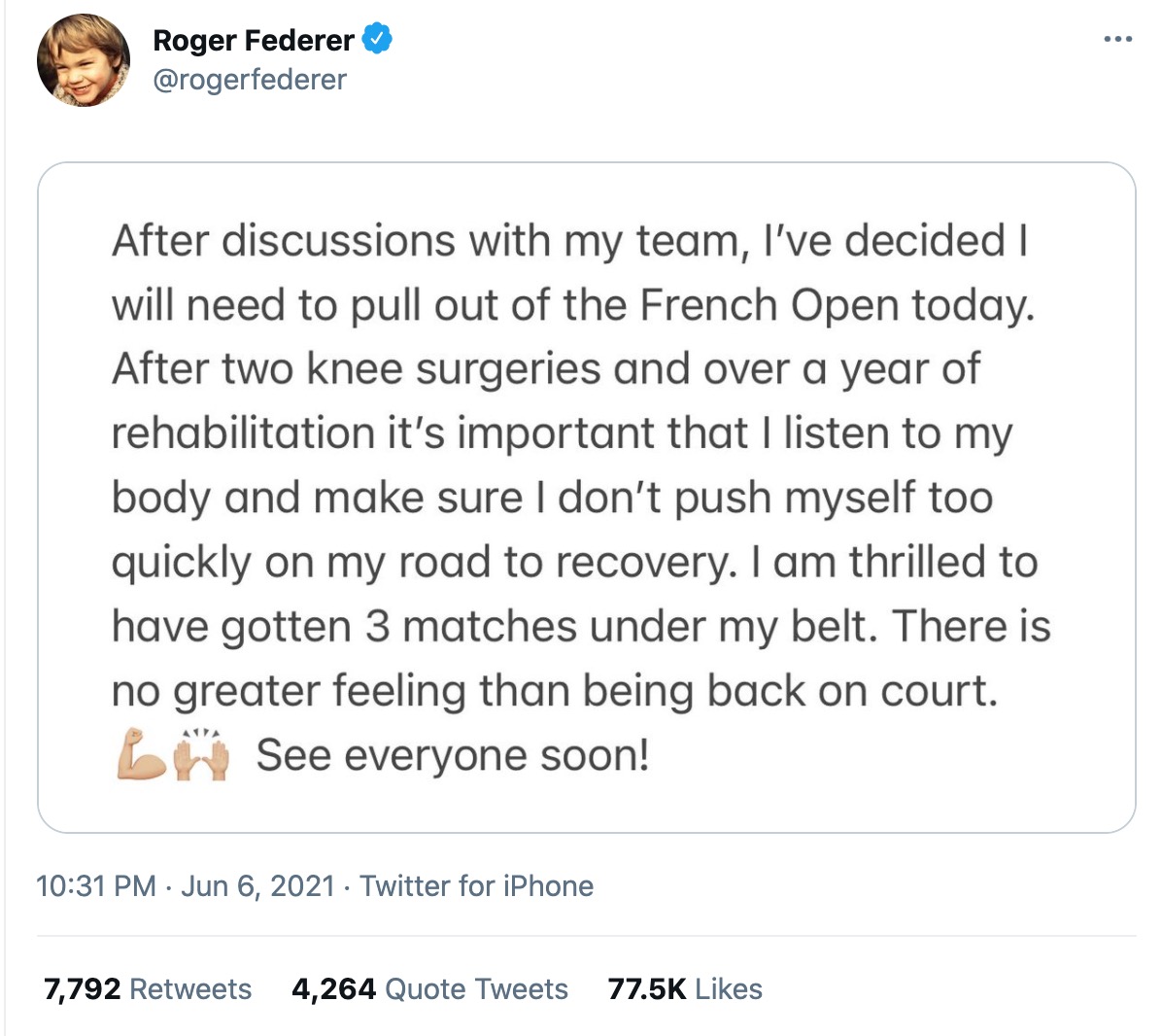Open the @rogerfederer handle link
The image size is (1162, 1036).
[250, 80]
